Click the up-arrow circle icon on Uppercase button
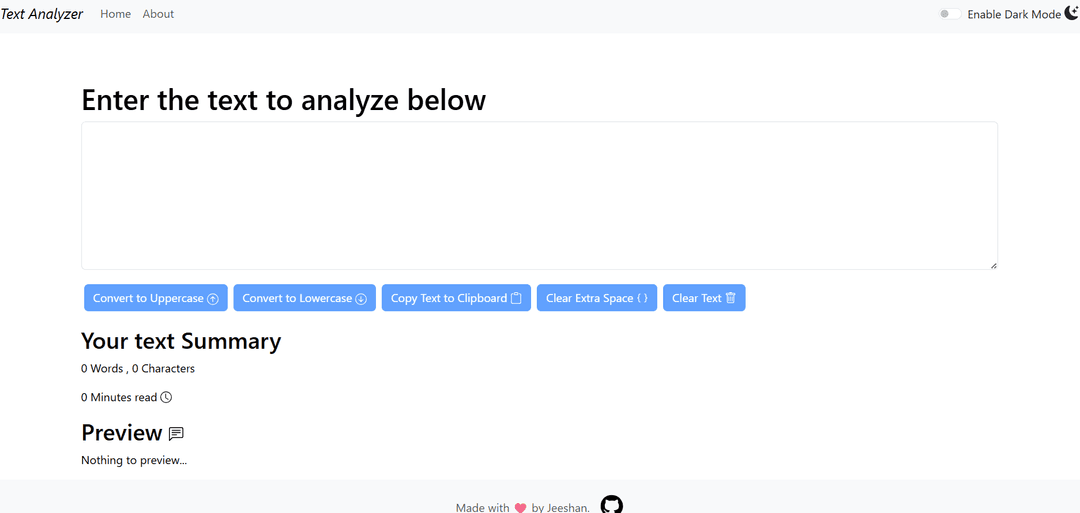 click(213, 299)
